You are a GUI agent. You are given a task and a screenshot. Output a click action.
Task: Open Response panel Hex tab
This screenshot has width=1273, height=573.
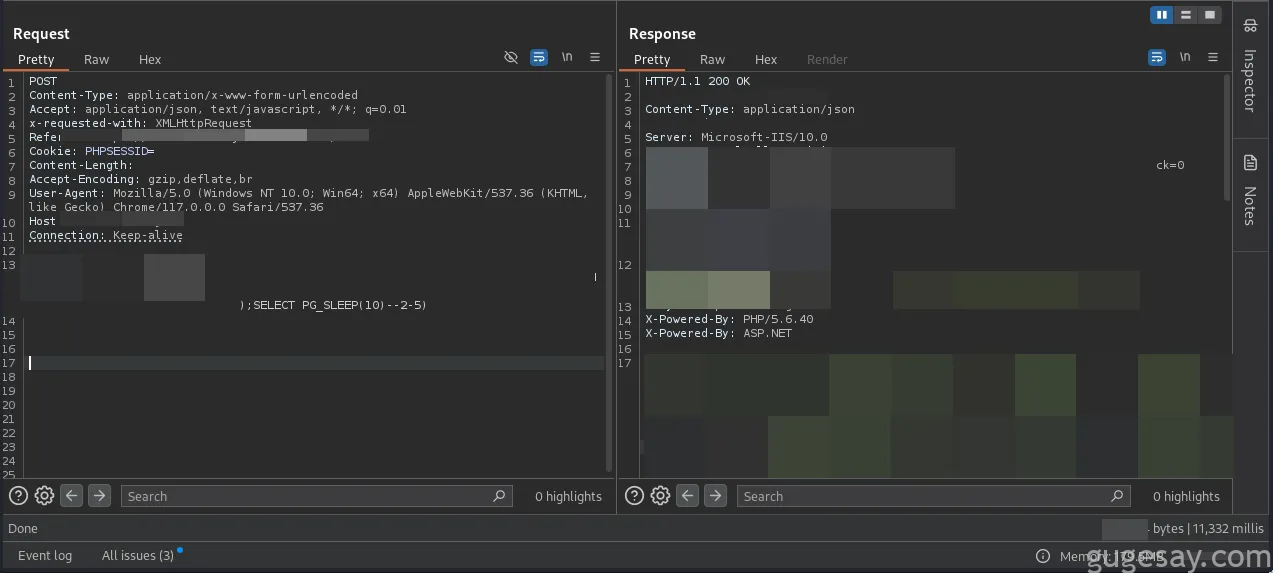tap(766, 60)
